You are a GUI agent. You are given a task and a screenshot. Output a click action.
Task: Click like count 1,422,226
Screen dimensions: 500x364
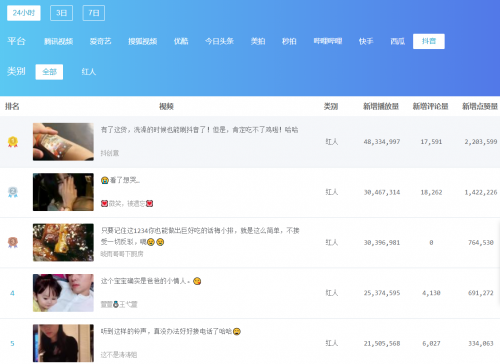[x=481, y=192]
